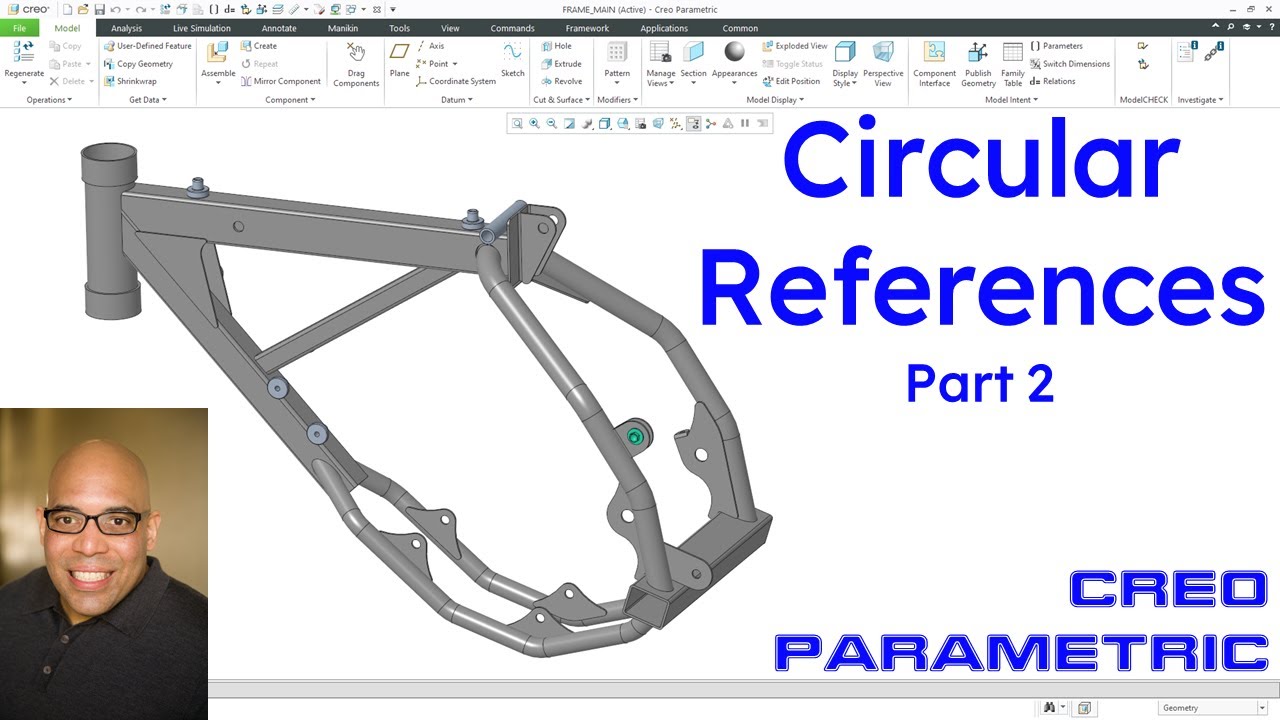
Task: Switch to the Live Simulation tab
Action: [201, 28]
